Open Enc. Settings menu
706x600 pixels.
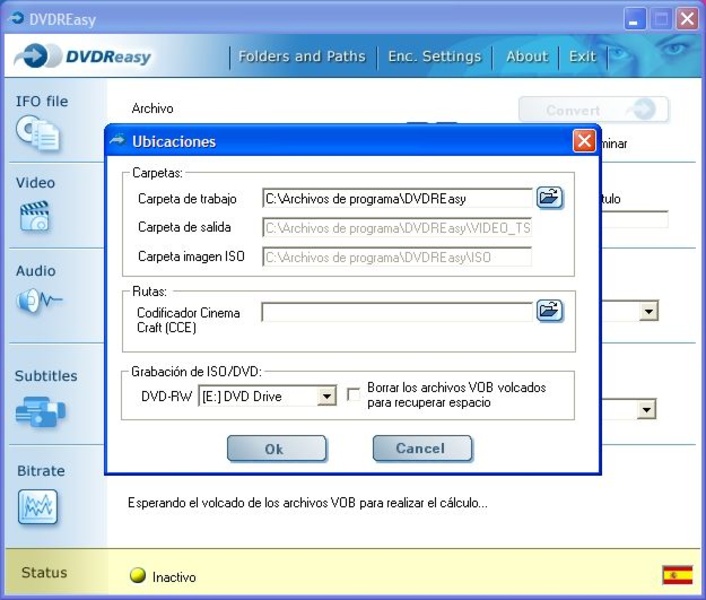coord(434,56)
